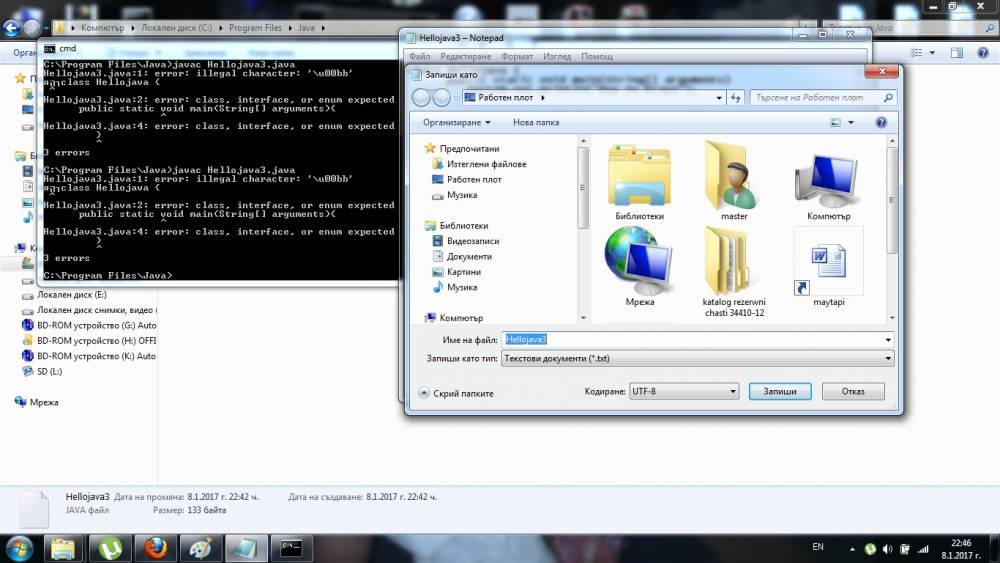Click the Program Files breadcrumb in Explorer
Image resolution: width=1000 pixels, height=563 pixels.
(x=255, y=28)
